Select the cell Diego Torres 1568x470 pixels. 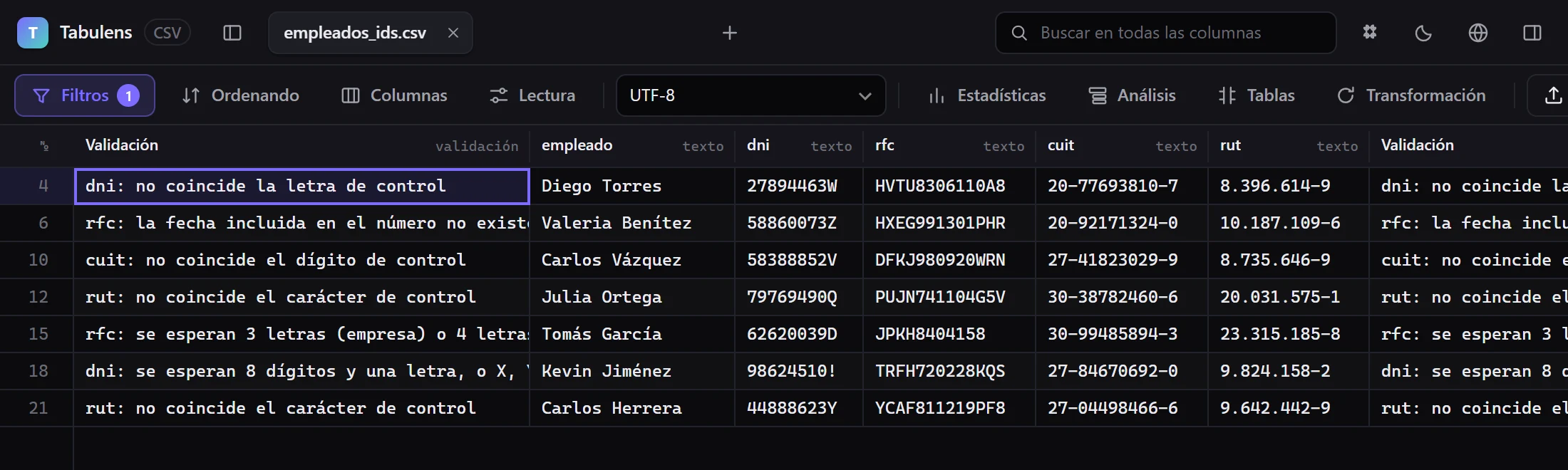click(632, 186)
